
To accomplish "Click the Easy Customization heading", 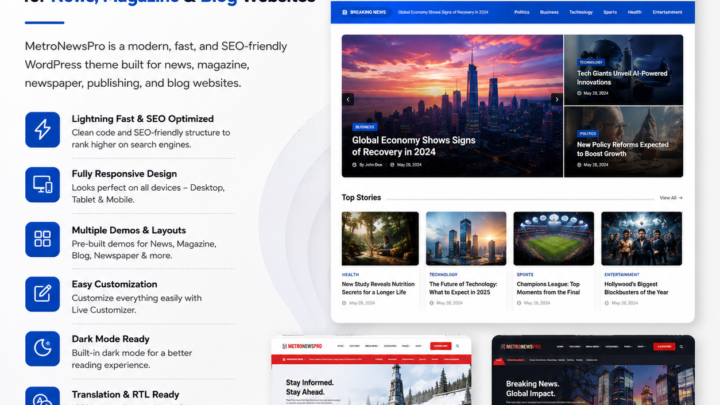I will point(114,284).
